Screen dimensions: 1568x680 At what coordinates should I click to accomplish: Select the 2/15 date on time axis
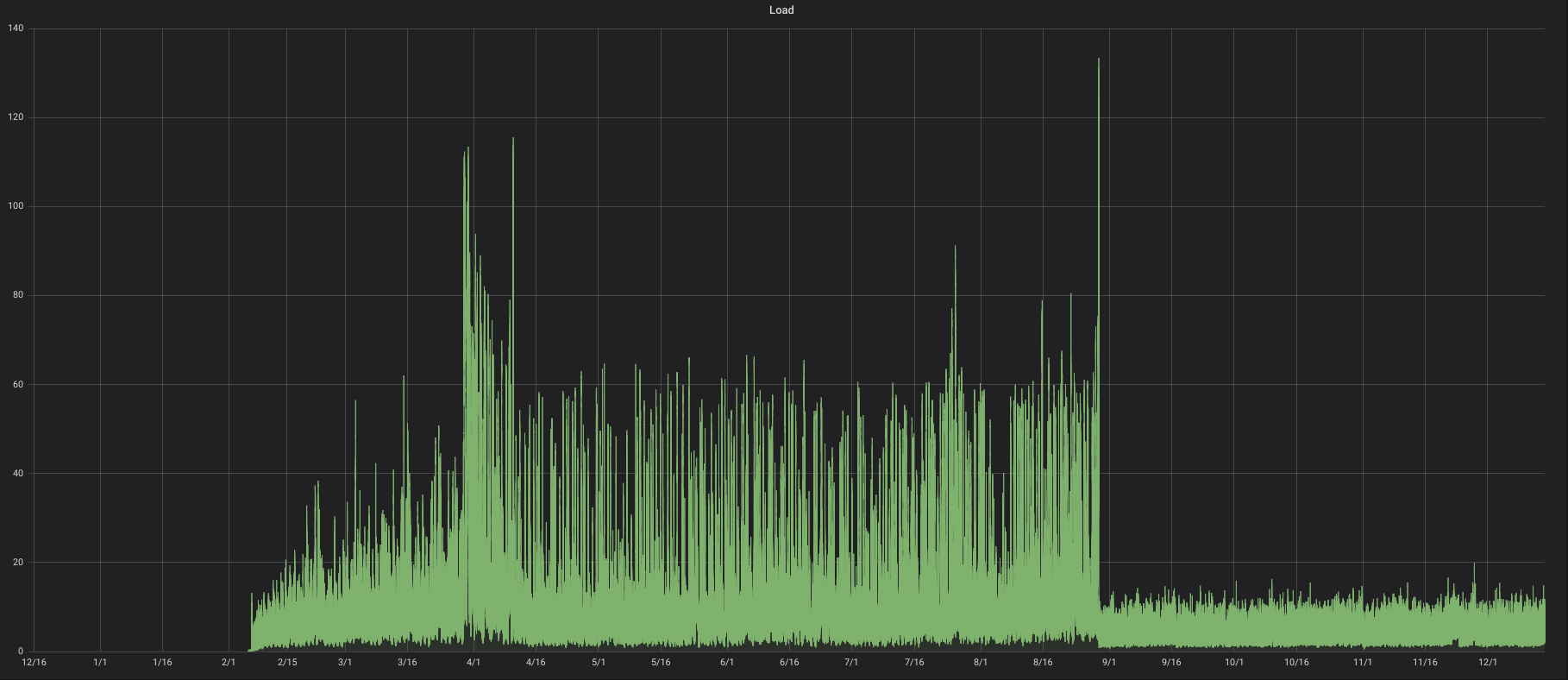(287, 663)
